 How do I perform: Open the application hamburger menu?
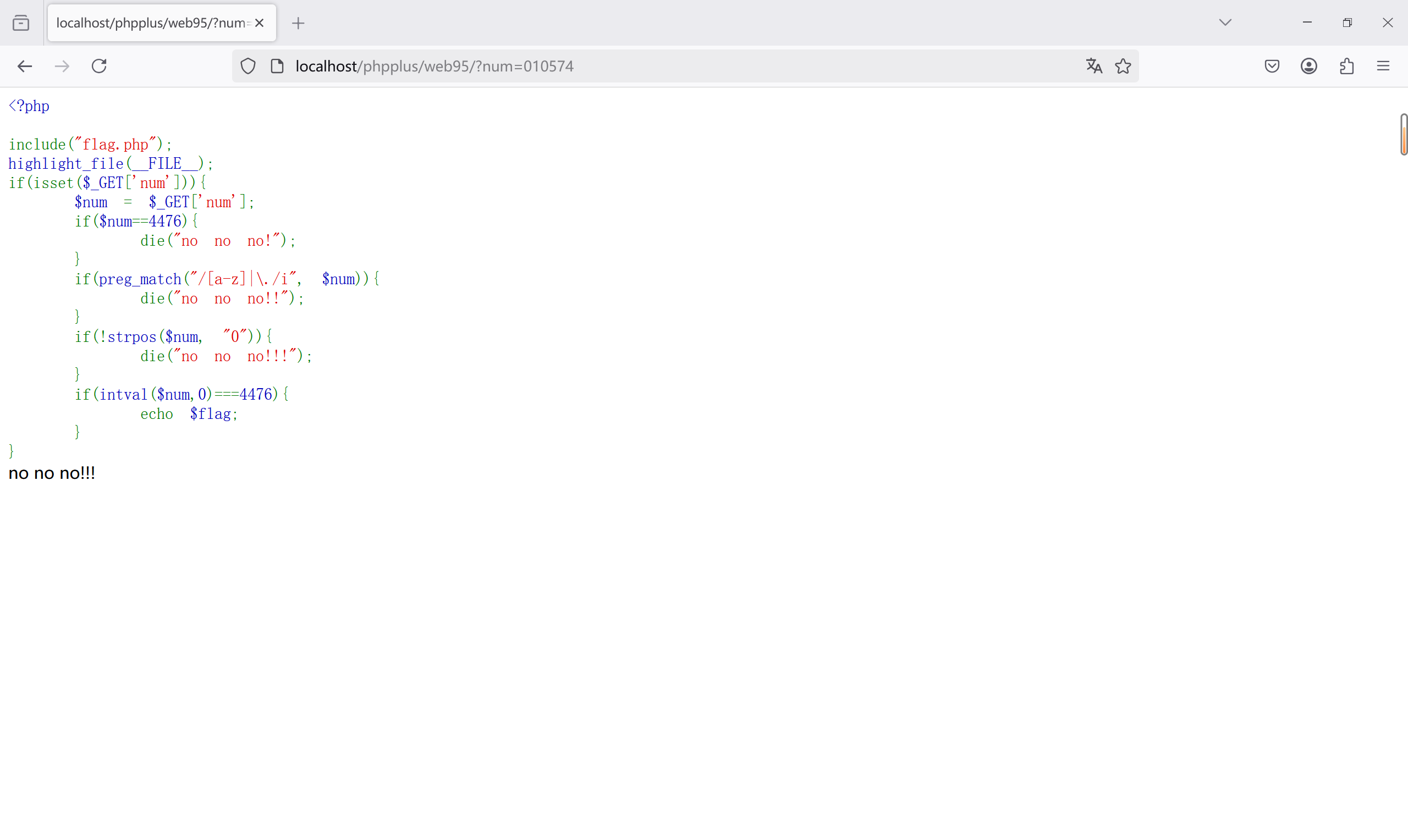(1383, 66)
